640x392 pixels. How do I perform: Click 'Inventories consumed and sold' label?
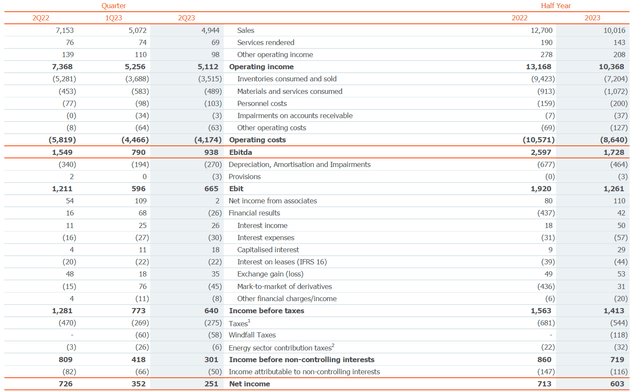pyautogui.click(x=287, y=79)
